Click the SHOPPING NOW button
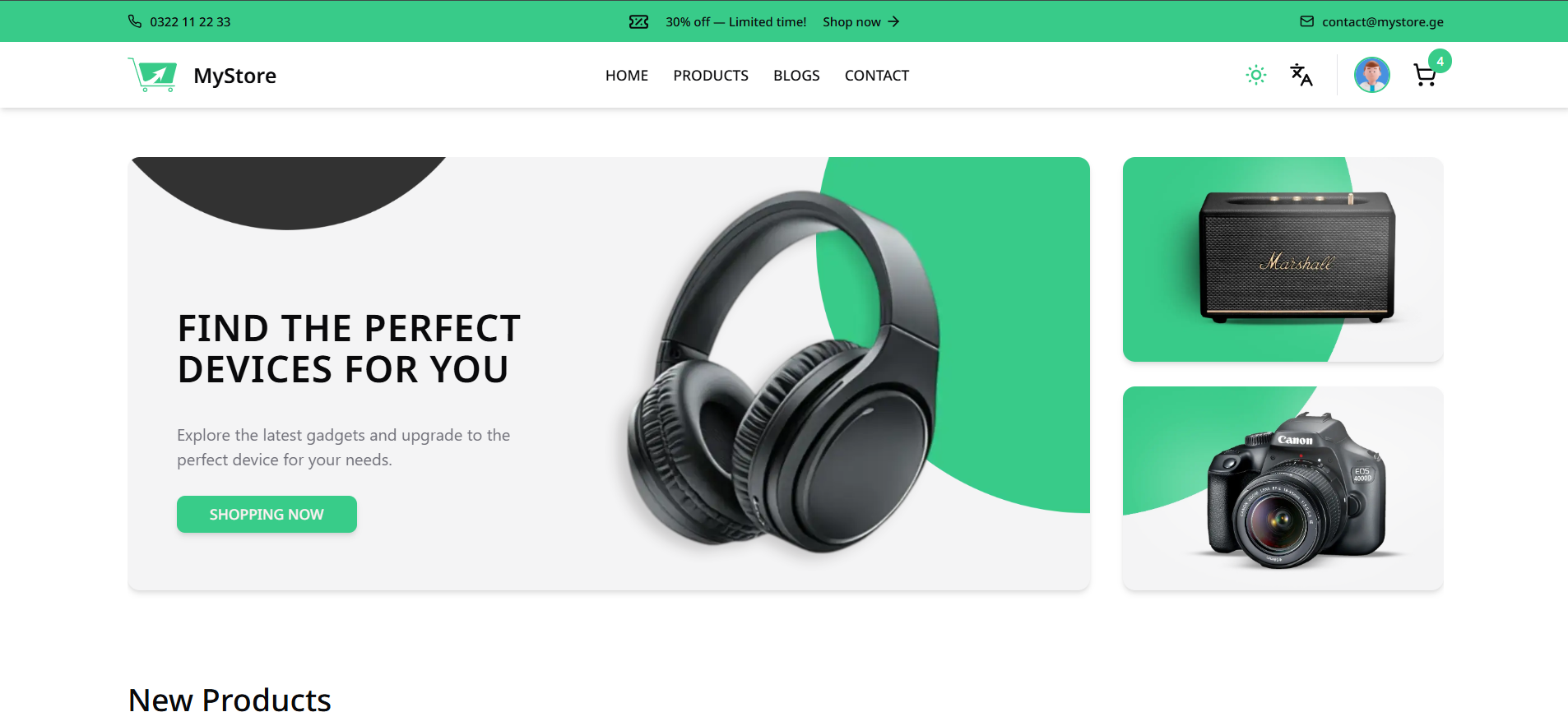The height and width of the screenshot is (712, 1568). coord(267,514)
